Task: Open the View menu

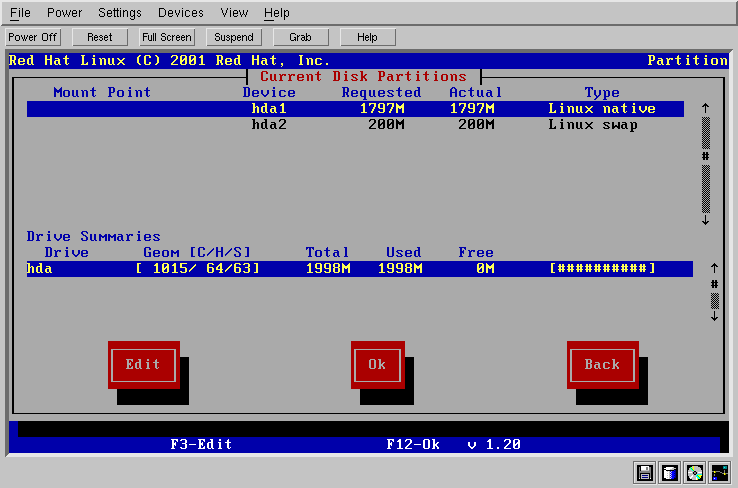Action: click(x=234, y=13)
